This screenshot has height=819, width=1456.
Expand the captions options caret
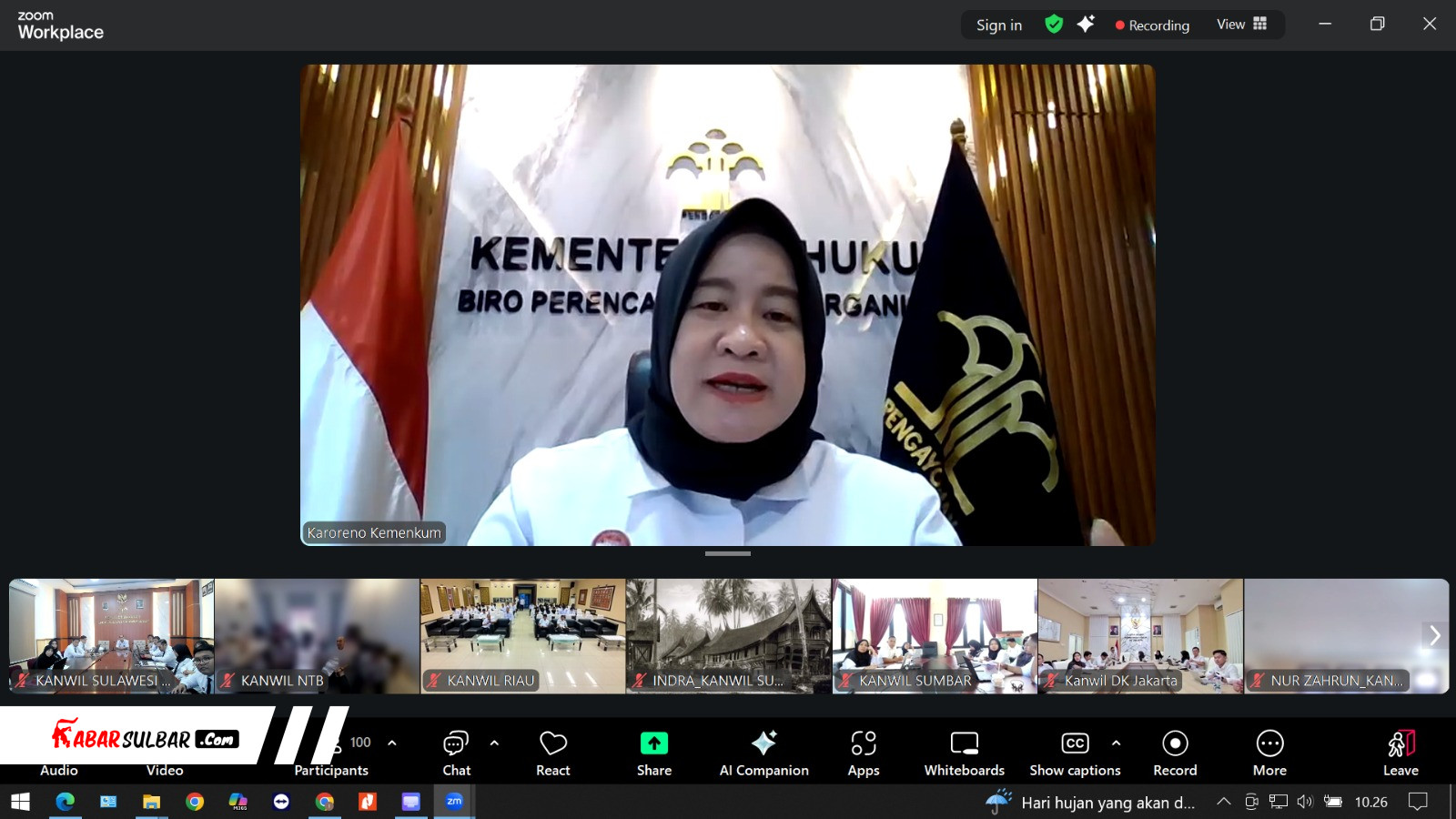tap(1117, 743)
